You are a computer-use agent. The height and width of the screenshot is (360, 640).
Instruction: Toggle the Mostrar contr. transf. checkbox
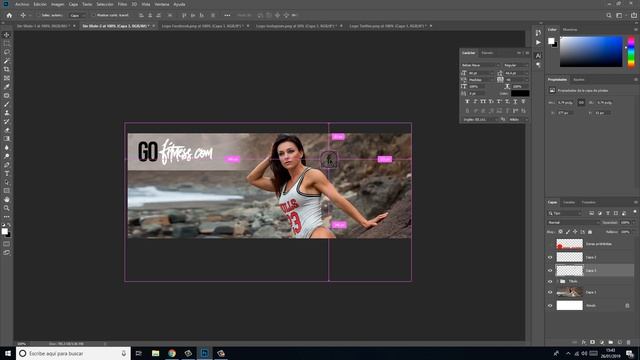(93, 15)
